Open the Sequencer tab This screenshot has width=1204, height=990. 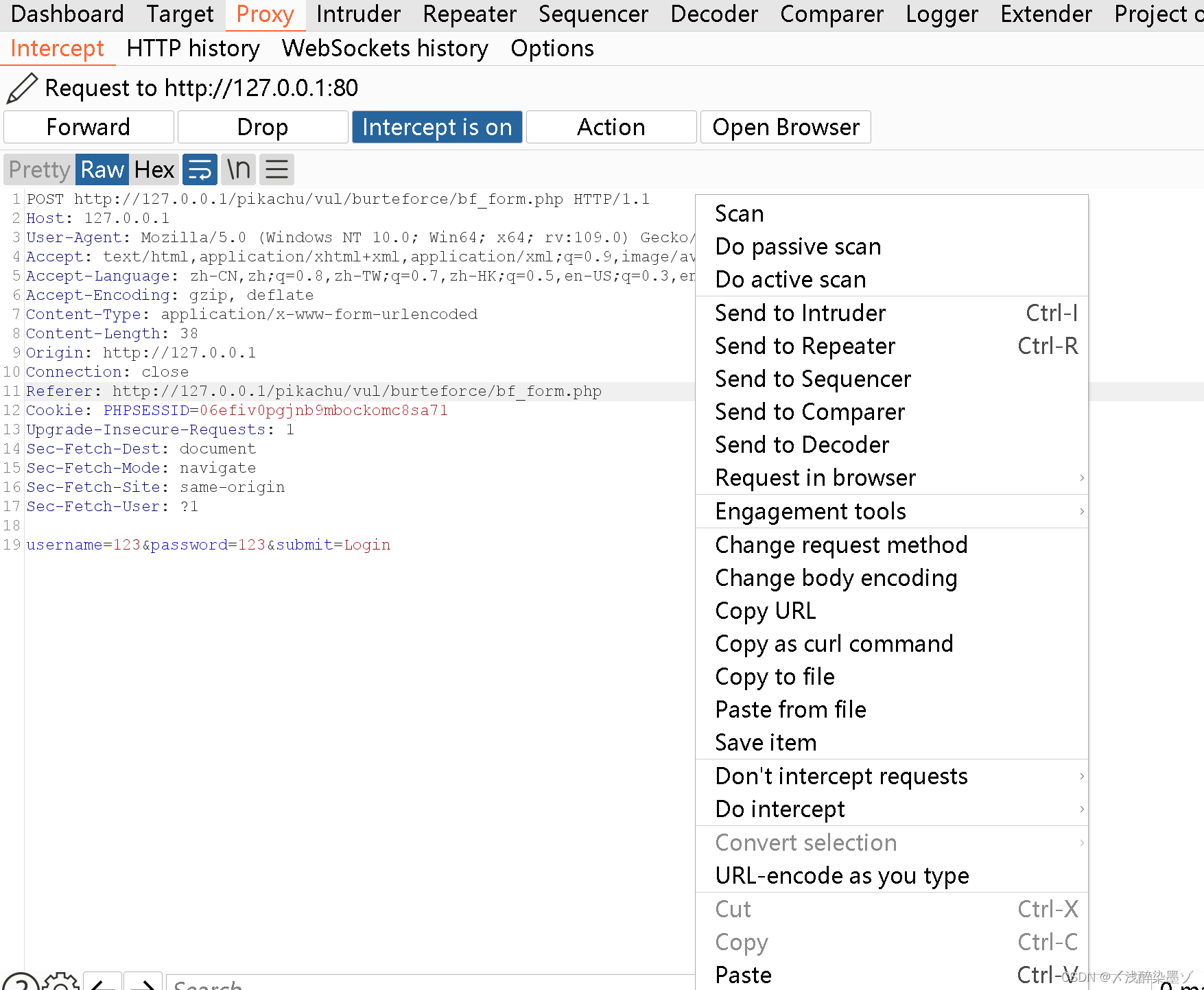[x=593, y=14]
